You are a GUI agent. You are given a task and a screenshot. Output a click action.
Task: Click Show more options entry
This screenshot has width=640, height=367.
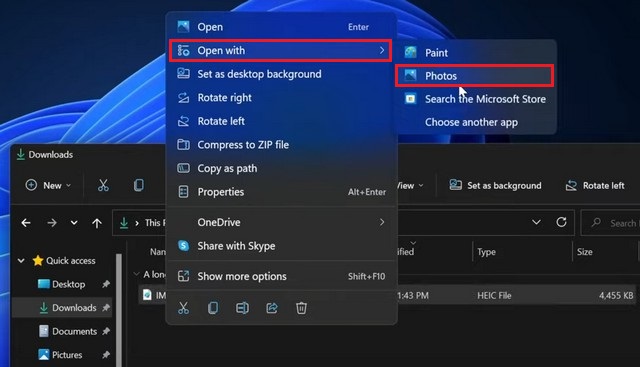pyautogui.click(x=281, y=276)
